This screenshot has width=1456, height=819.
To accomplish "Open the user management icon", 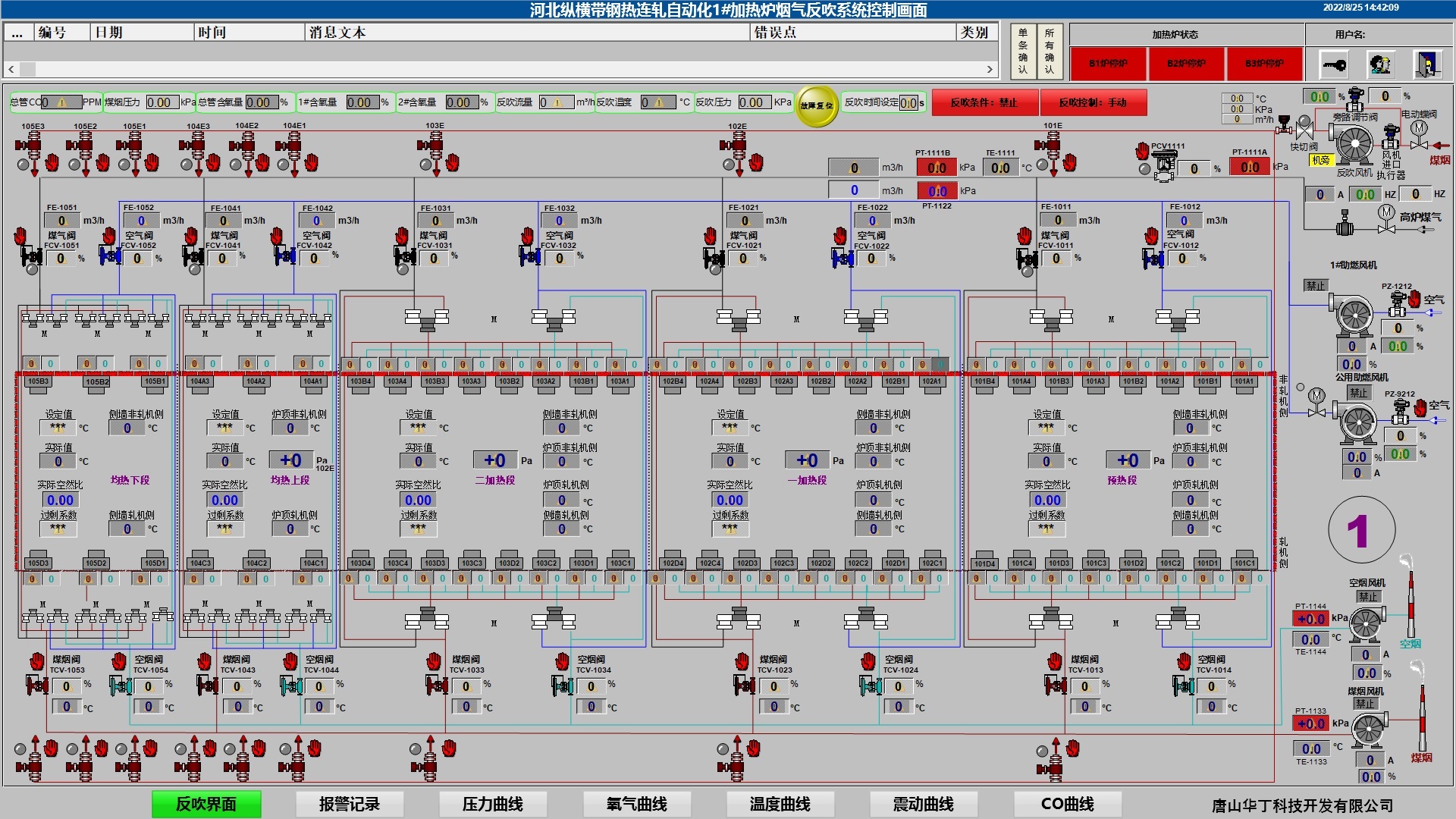I will pyautogui.click(x=1380, y=64).
